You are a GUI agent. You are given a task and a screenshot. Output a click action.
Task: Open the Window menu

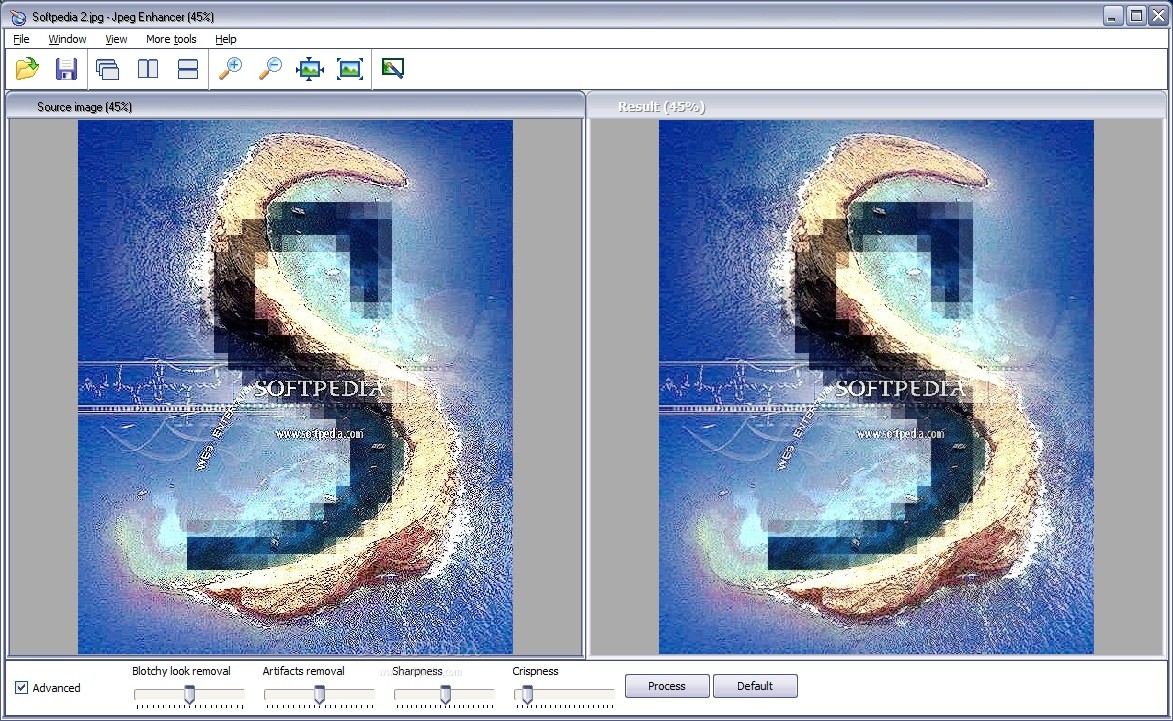click(67, 39)
